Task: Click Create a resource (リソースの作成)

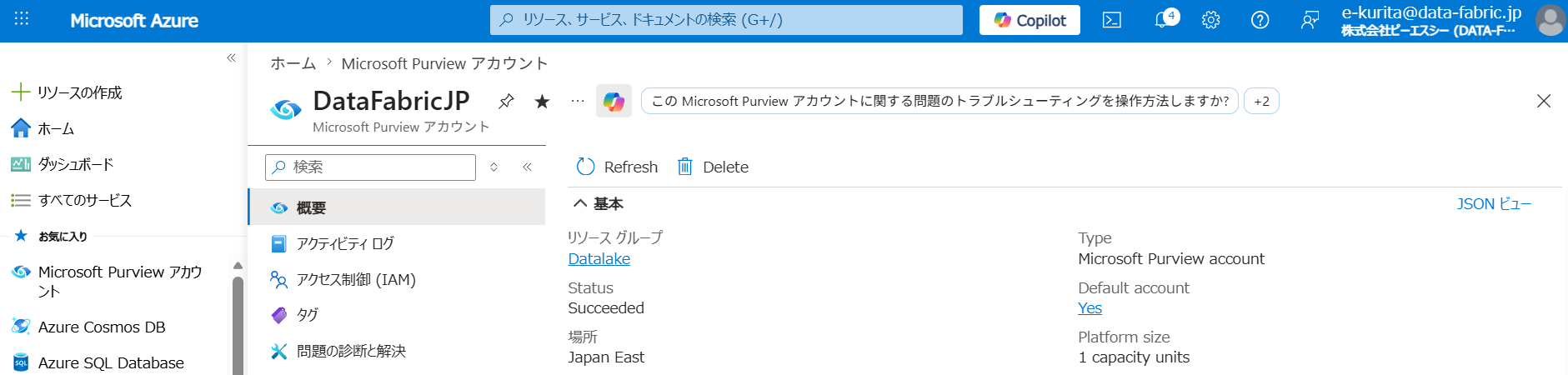Action: 67,92
